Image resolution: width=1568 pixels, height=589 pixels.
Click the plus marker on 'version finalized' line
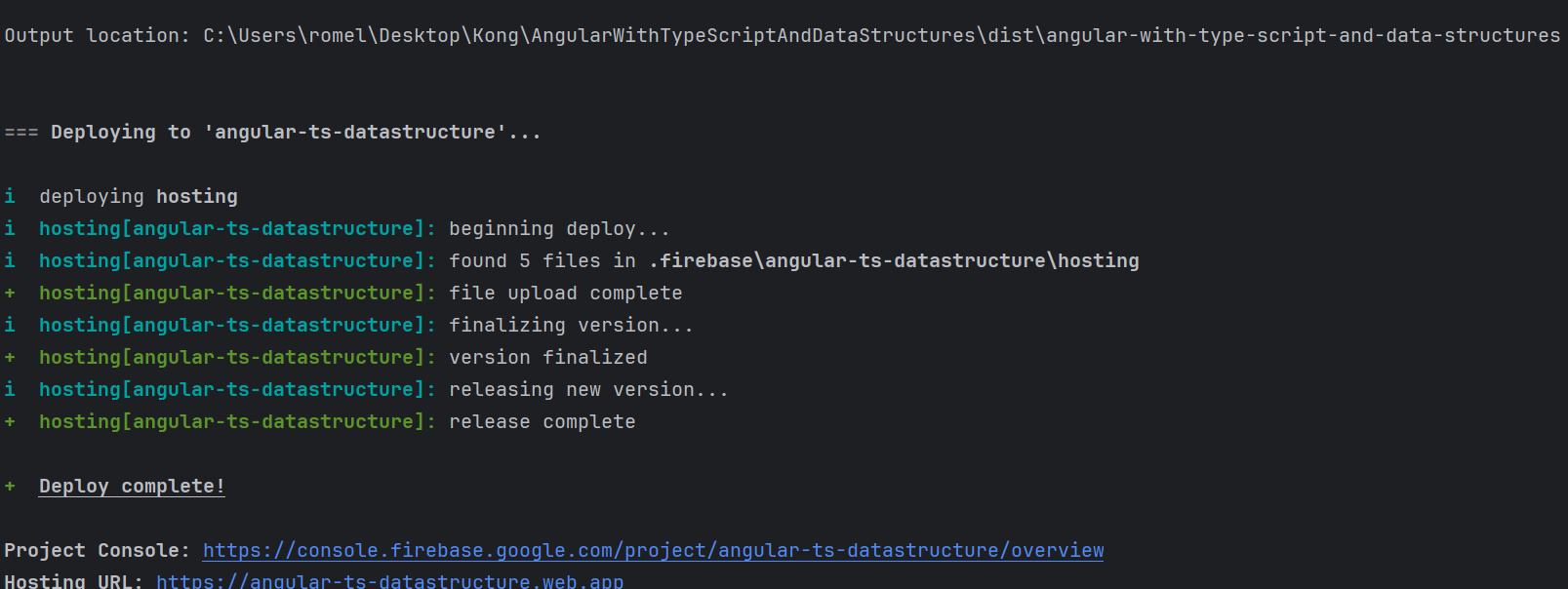point(10,357)
